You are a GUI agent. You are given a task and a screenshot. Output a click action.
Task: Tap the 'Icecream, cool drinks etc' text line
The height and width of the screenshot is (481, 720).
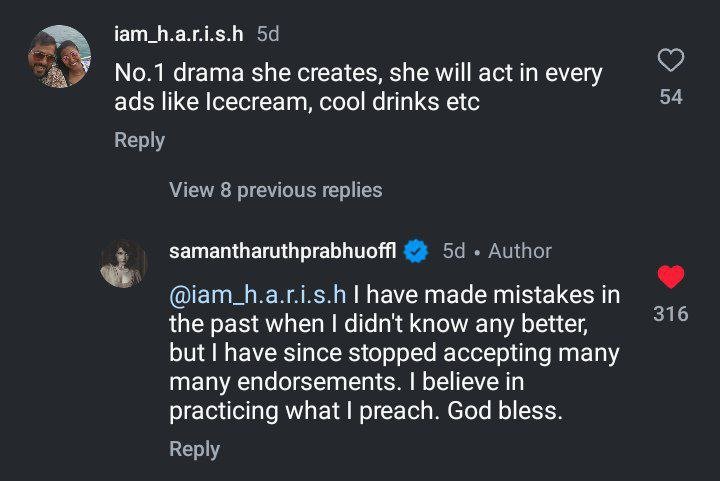click(x=297, y=103)
